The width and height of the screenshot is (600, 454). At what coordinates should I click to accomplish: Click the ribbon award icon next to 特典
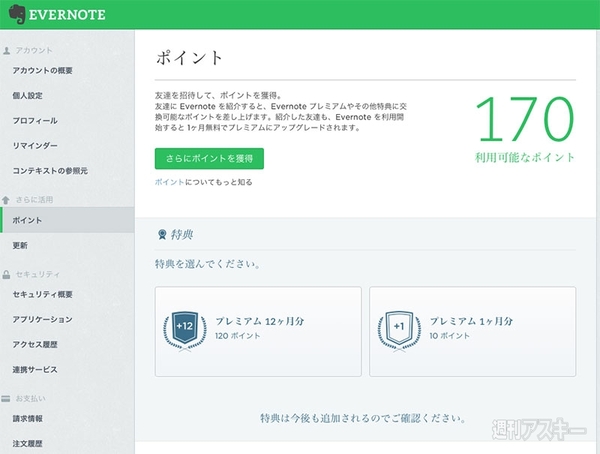[162, 234]
